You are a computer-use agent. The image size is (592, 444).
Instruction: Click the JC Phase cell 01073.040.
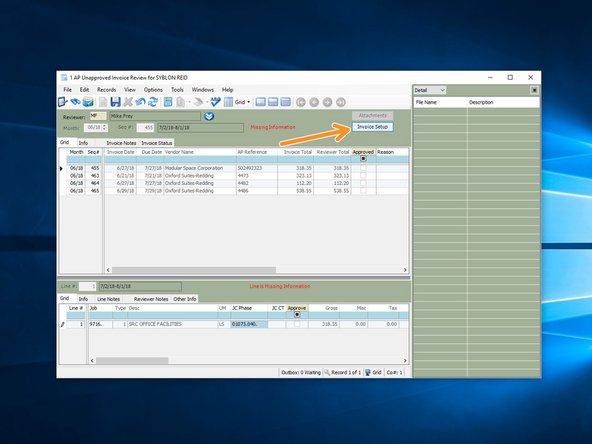[249, 324]
